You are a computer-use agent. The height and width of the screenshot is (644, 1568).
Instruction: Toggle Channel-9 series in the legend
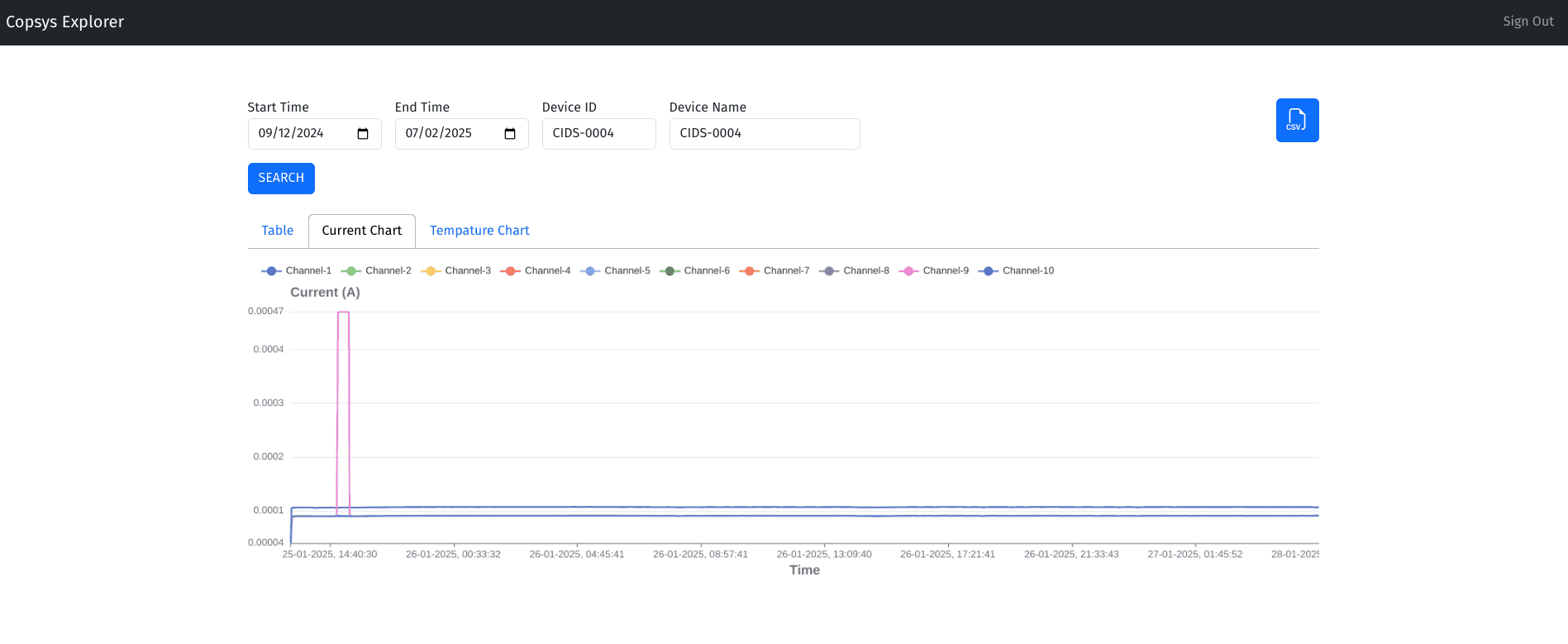(934, 271)
